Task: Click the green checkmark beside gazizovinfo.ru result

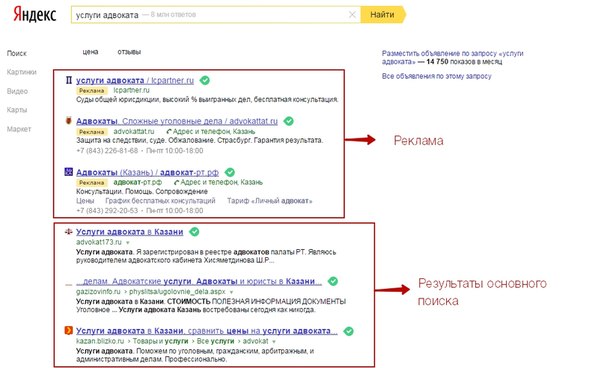Action: tap(333, 281)
